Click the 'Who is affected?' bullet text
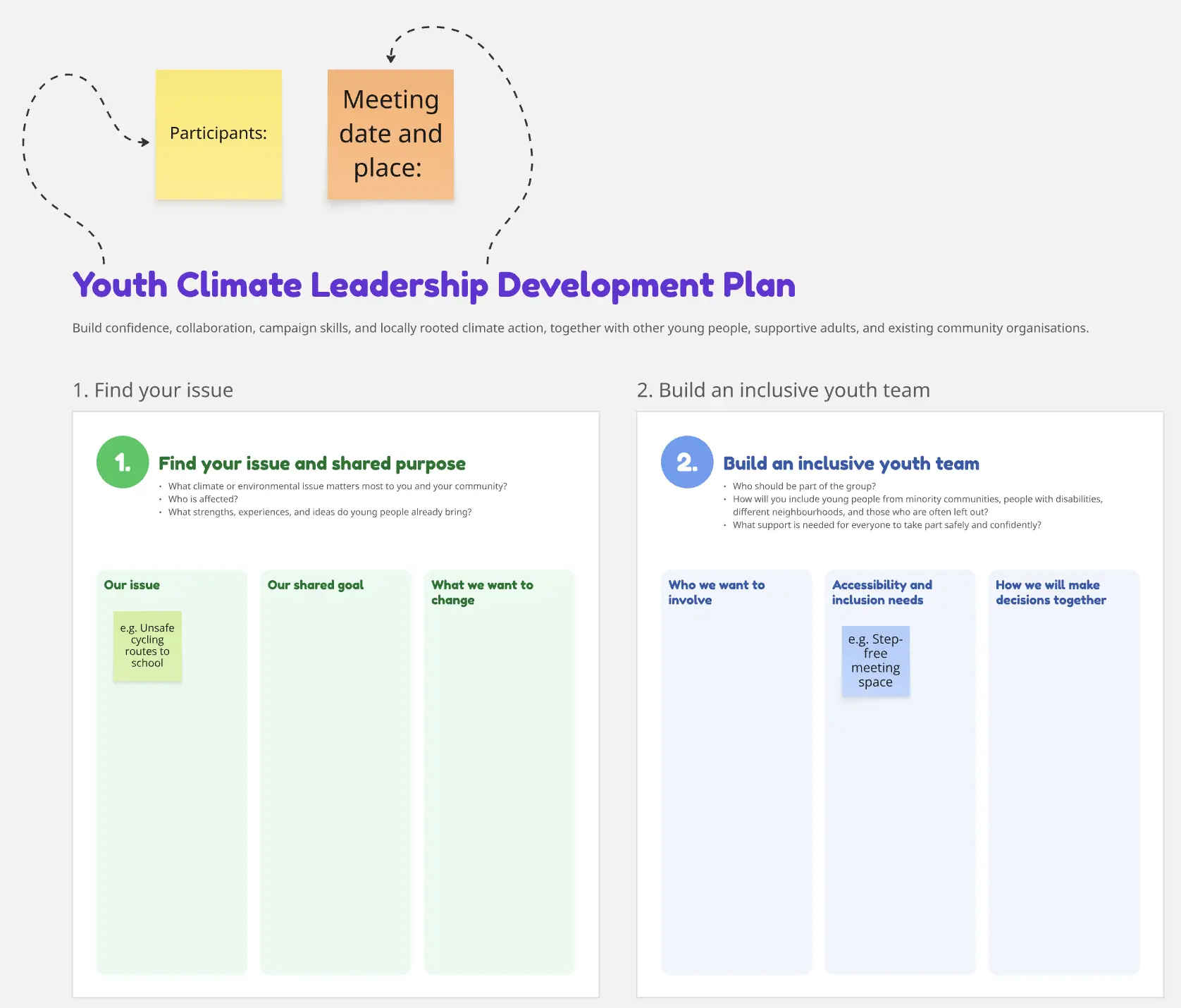Viewport: 1181px width, 1008px height. click(x=203, y=499)
